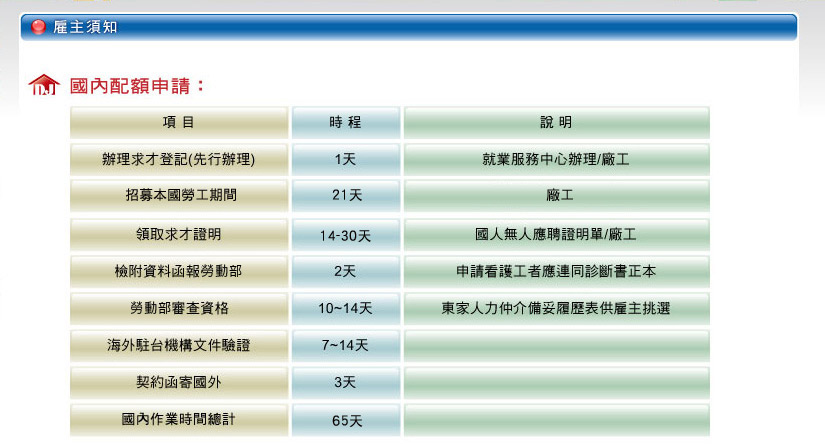This screenshot has width=825, height=444.
Task: Click the 65天 total duration cell
Action: (345, 420)
